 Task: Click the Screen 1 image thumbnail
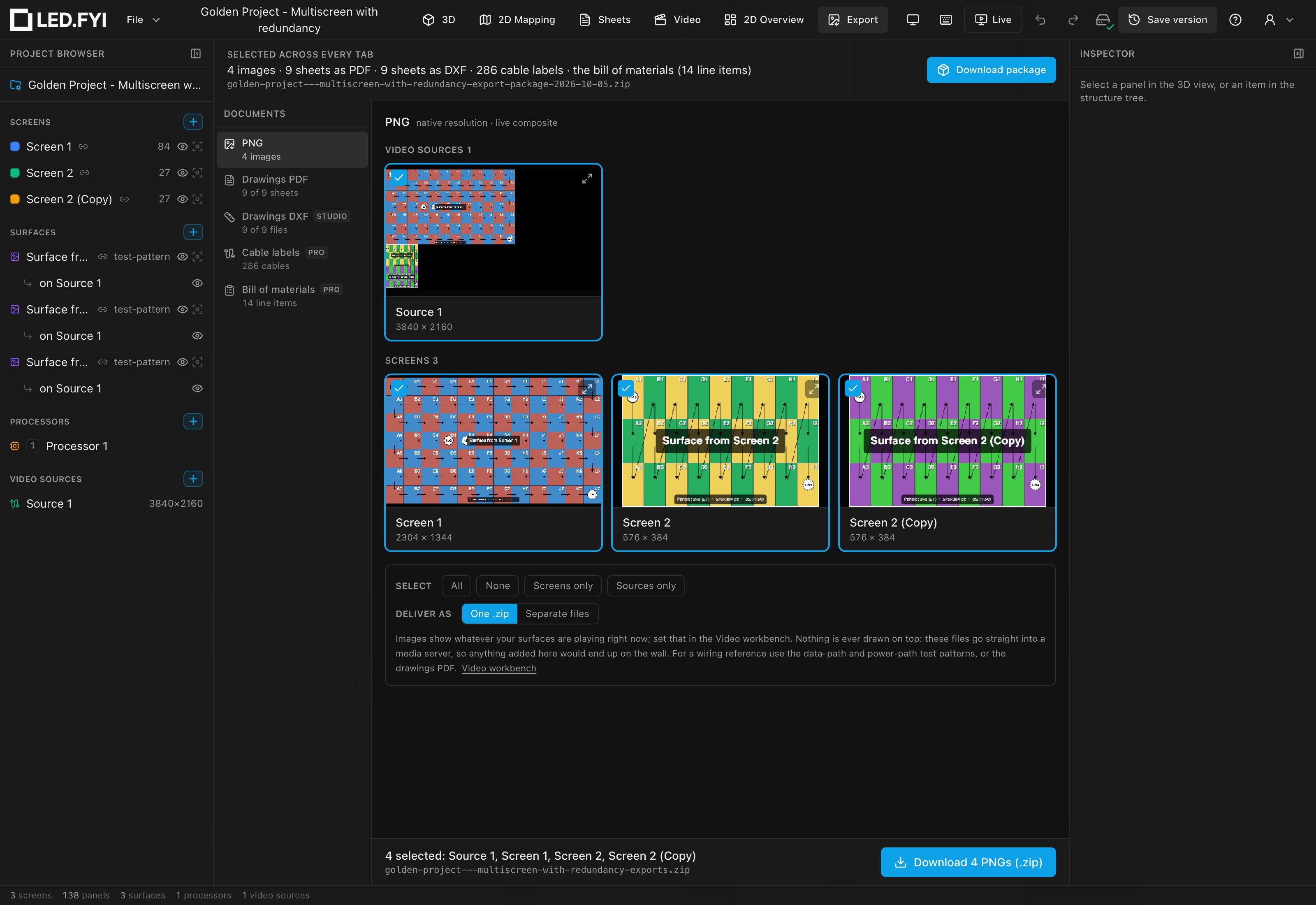point(493,441)
